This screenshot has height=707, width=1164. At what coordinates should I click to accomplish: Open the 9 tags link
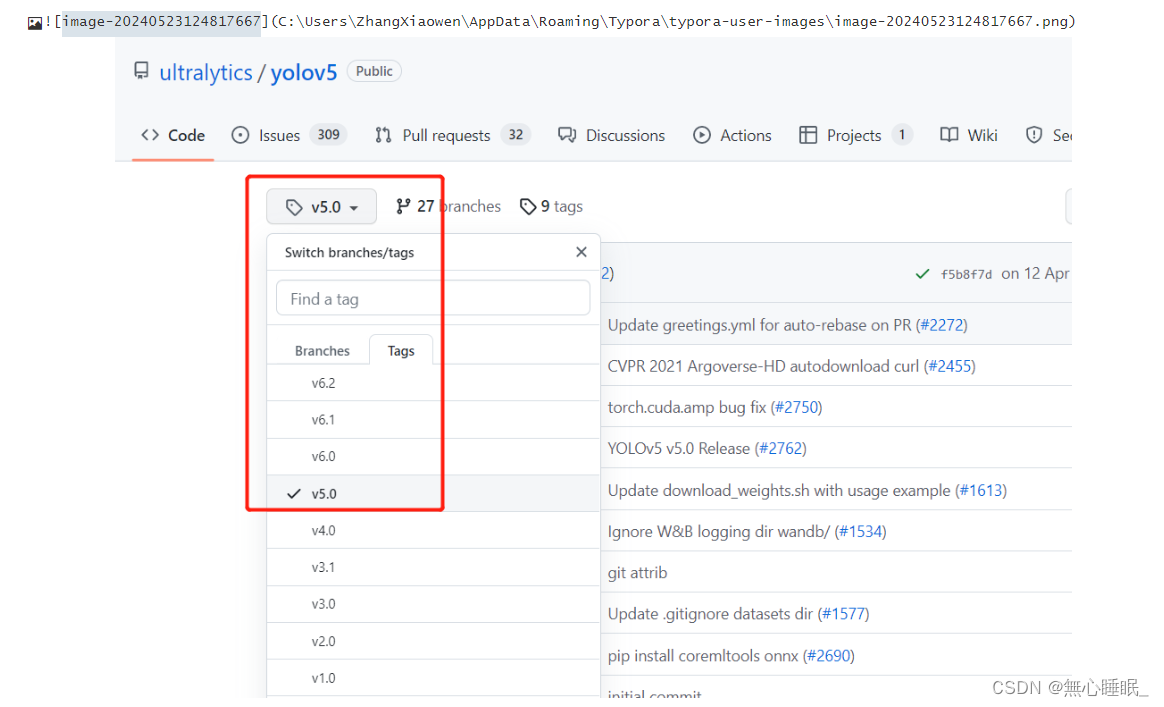[x=551, y=206]
